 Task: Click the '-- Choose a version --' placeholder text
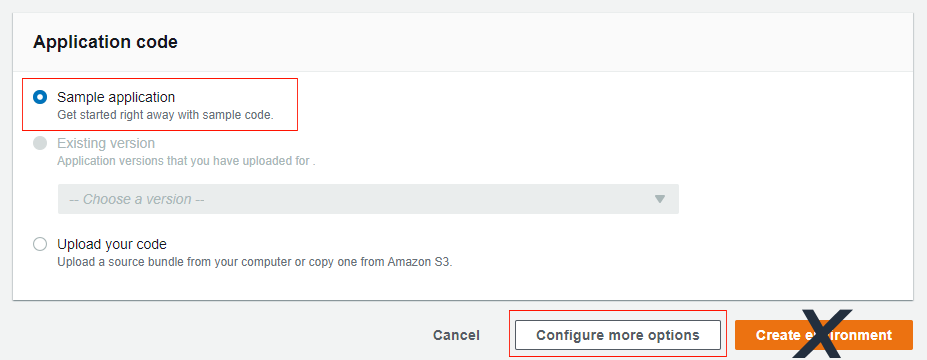tap(137, 199)
